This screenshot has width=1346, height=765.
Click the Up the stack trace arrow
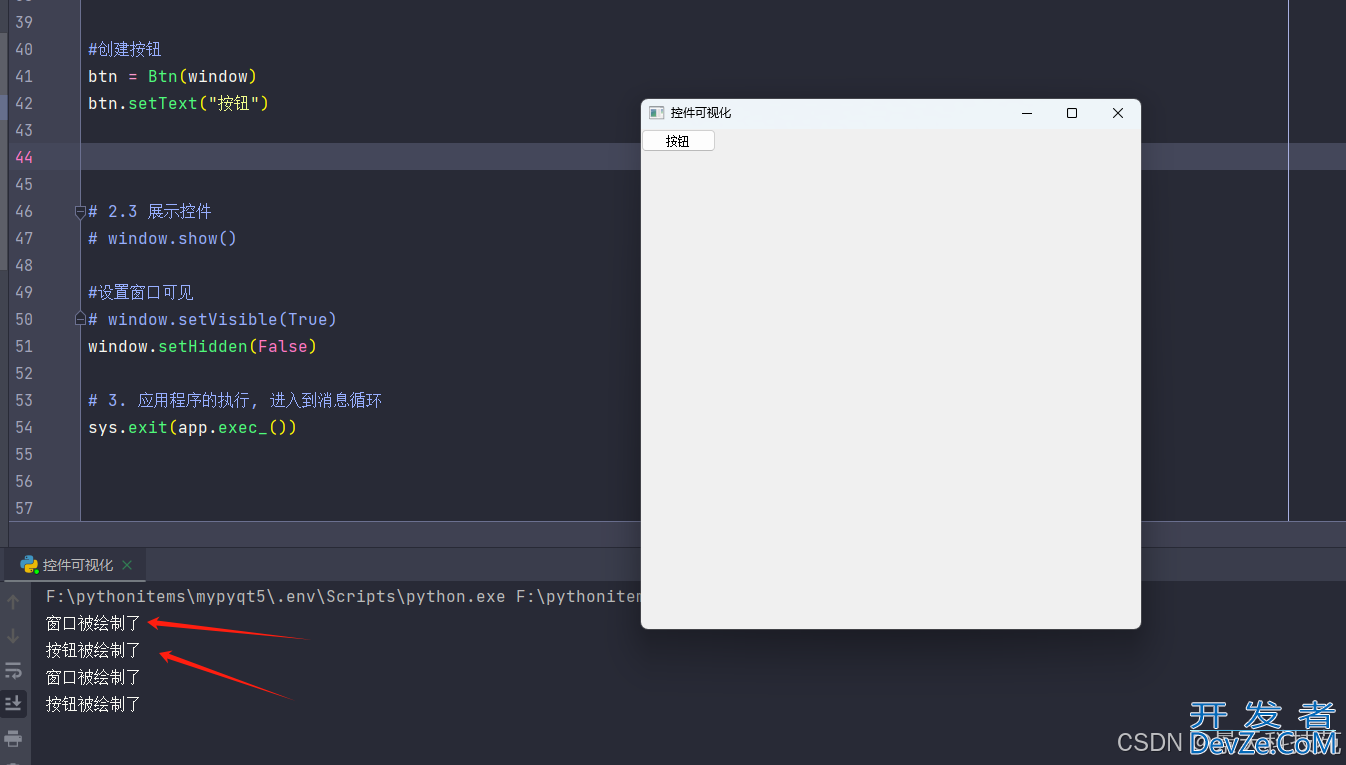13,601
